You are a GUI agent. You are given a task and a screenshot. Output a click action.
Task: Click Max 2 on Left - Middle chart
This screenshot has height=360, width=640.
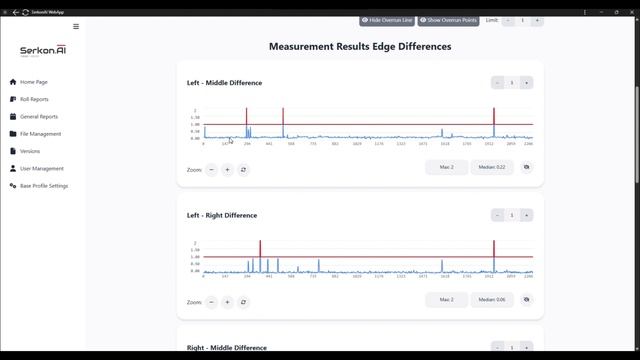[x=447, y=167]
